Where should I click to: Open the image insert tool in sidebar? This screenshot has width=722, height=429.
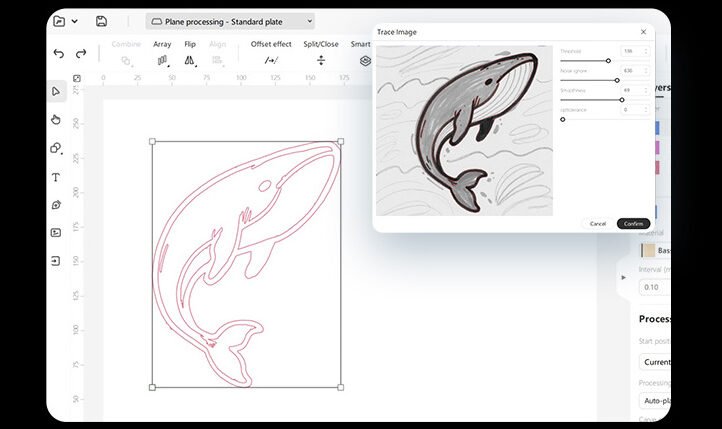pos(56,233)
